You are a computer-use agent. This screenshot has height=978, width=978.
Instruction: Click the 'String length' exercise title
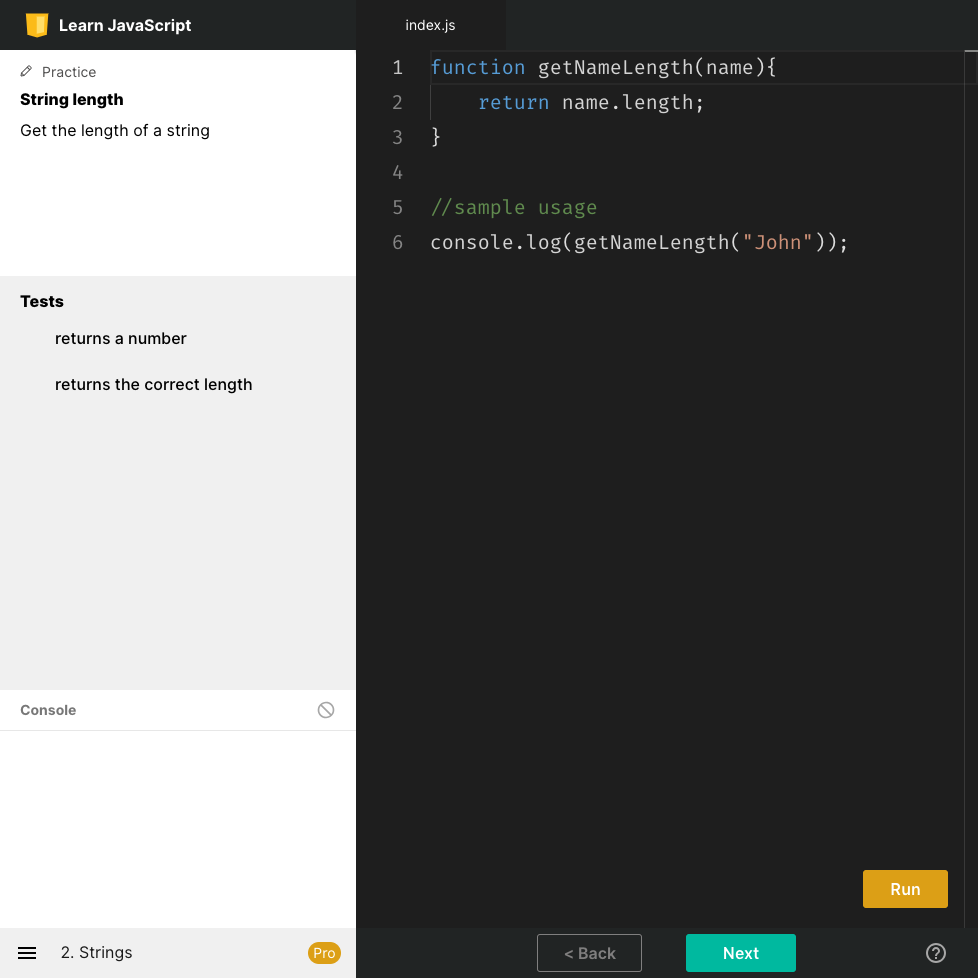[71, 99]
